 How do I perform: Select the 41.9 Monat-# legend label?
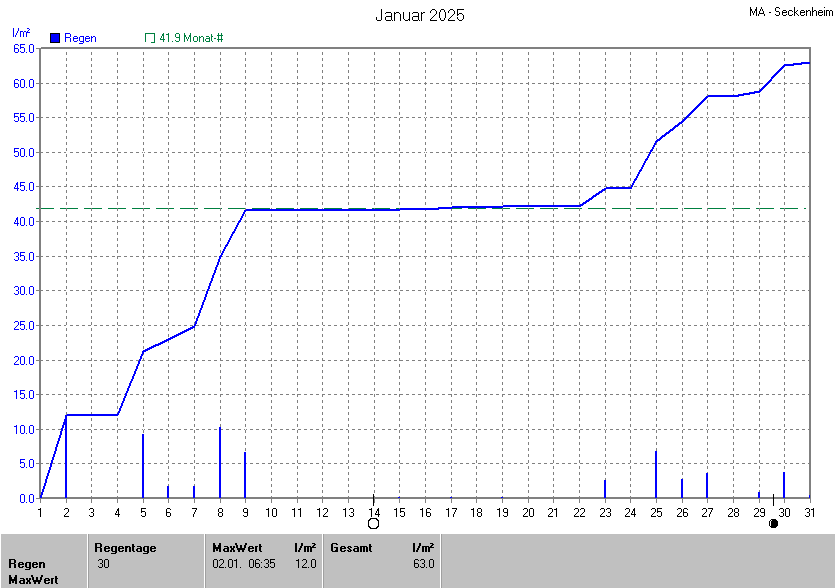click(x=191, y=38)
